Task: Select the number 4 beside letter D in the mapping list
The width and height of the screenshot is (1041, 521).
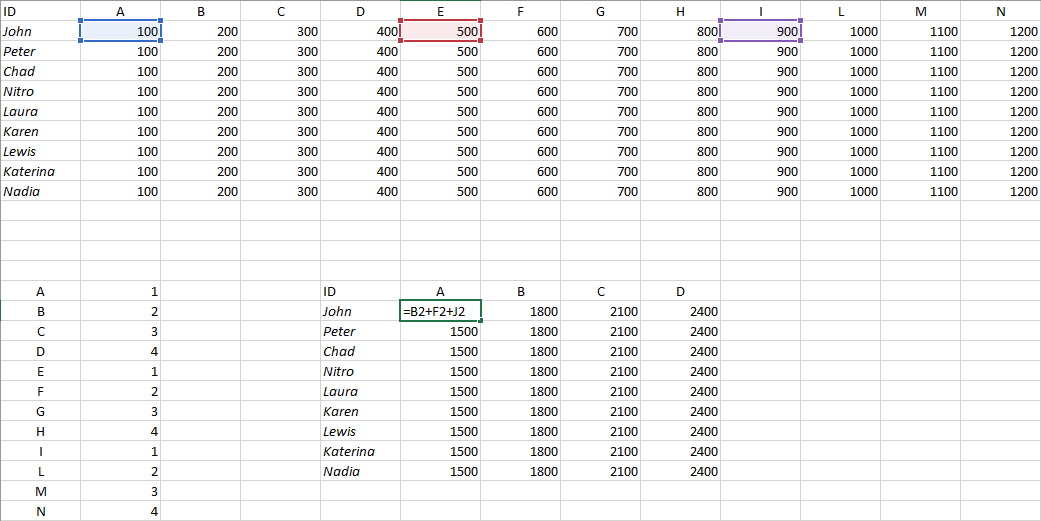Action: 120,350
